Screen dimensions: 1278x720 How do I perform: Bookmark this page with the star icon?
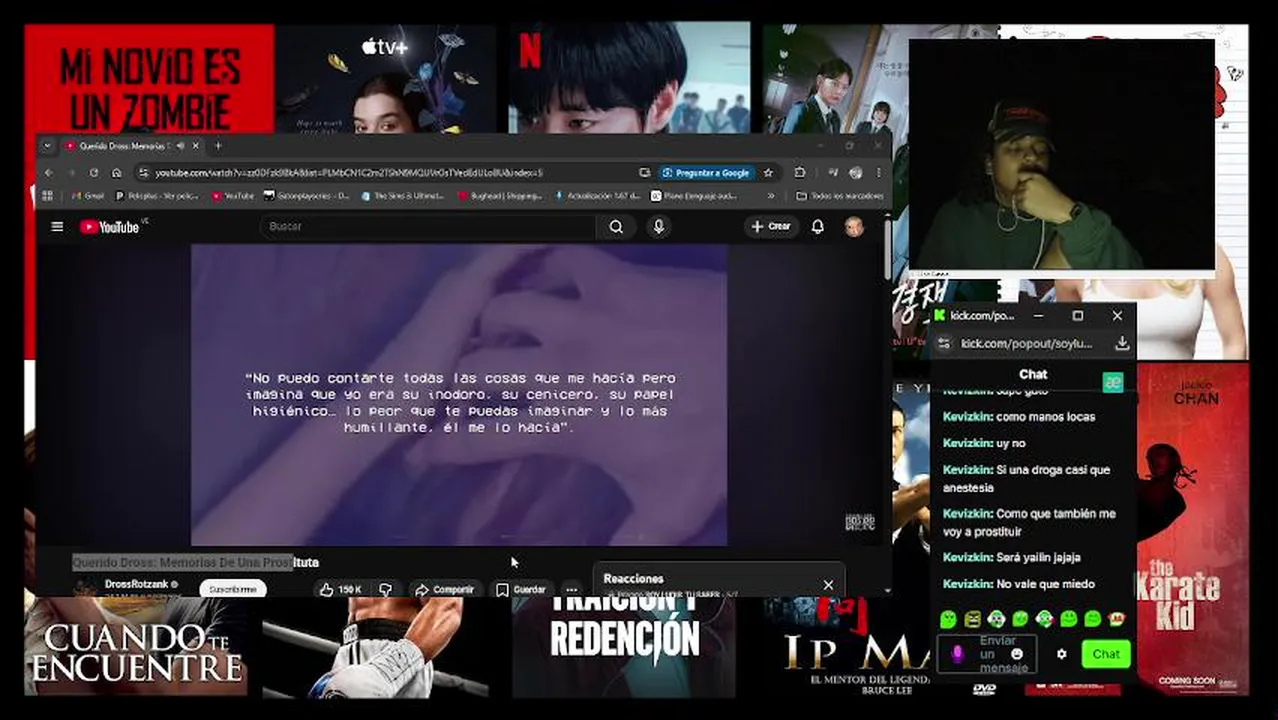point(768,173)
